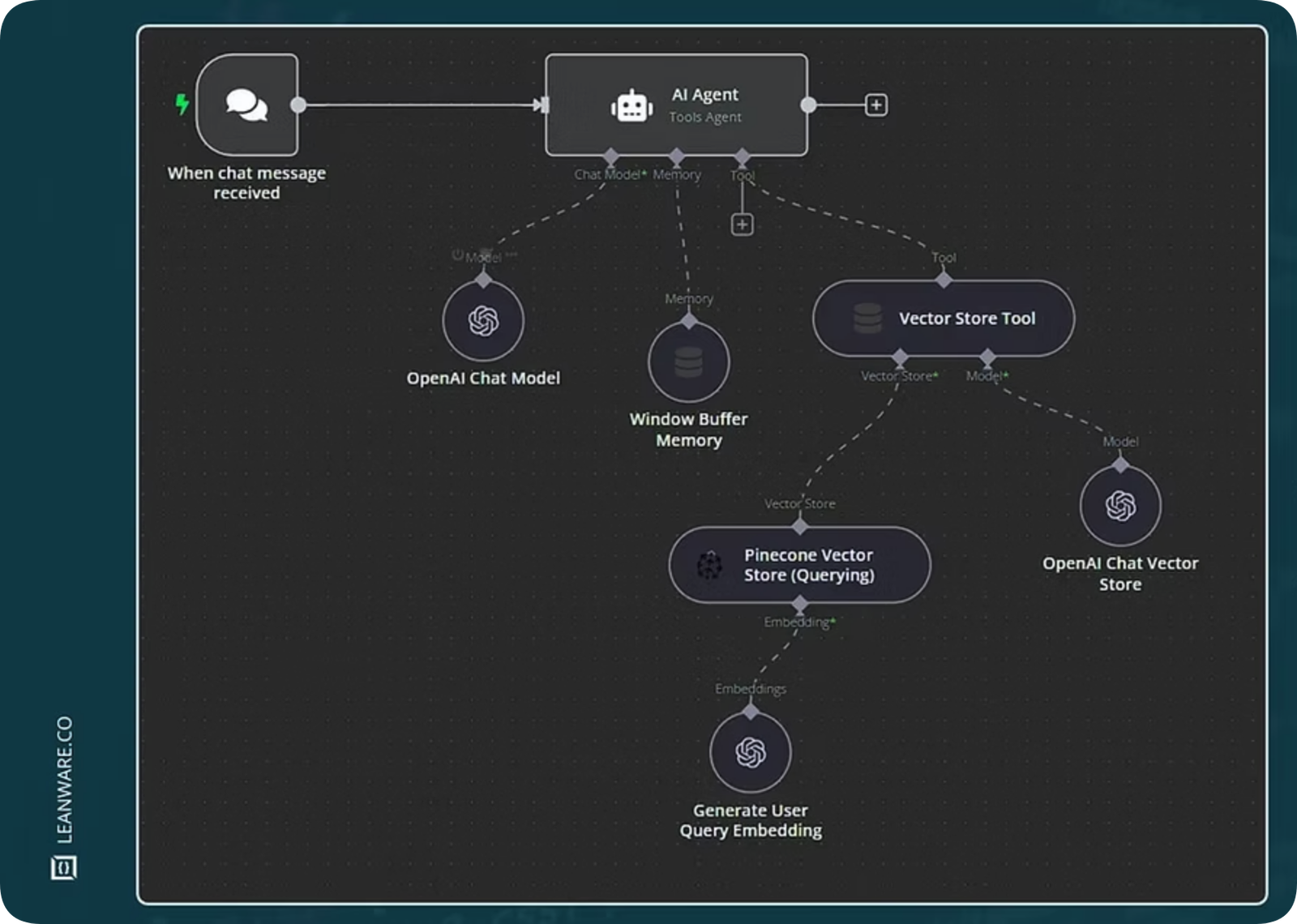Click the power icon near Model label
The image size is (1297, 924).
[457, 255]
